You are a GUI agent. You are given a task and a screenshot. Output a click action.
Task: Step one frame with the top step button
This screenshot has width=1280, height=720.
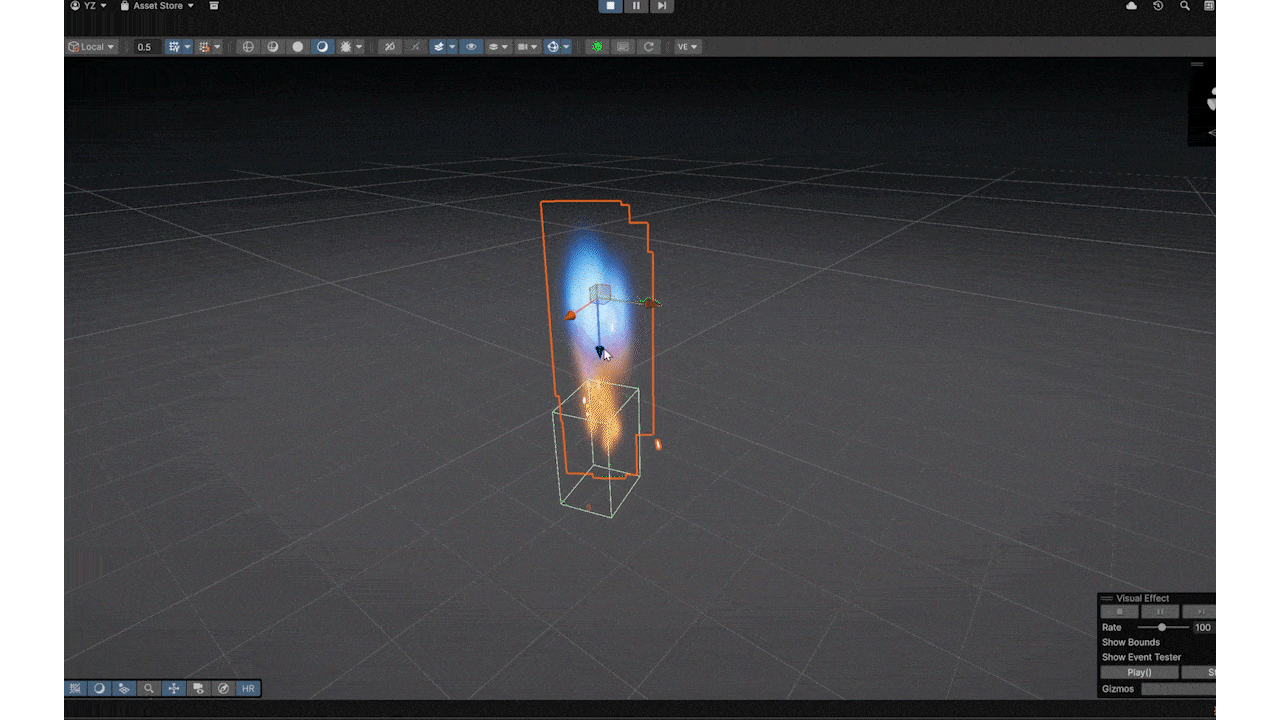661,6
